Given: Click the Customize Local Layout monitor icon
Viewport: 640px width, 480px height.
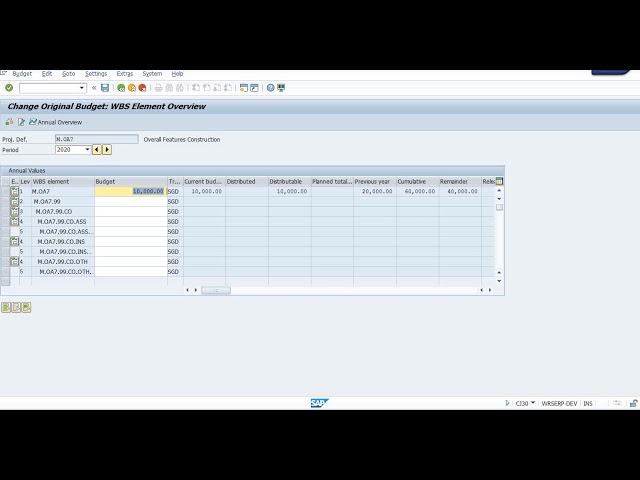Looking at the screenshot, I should pos(281,88).
